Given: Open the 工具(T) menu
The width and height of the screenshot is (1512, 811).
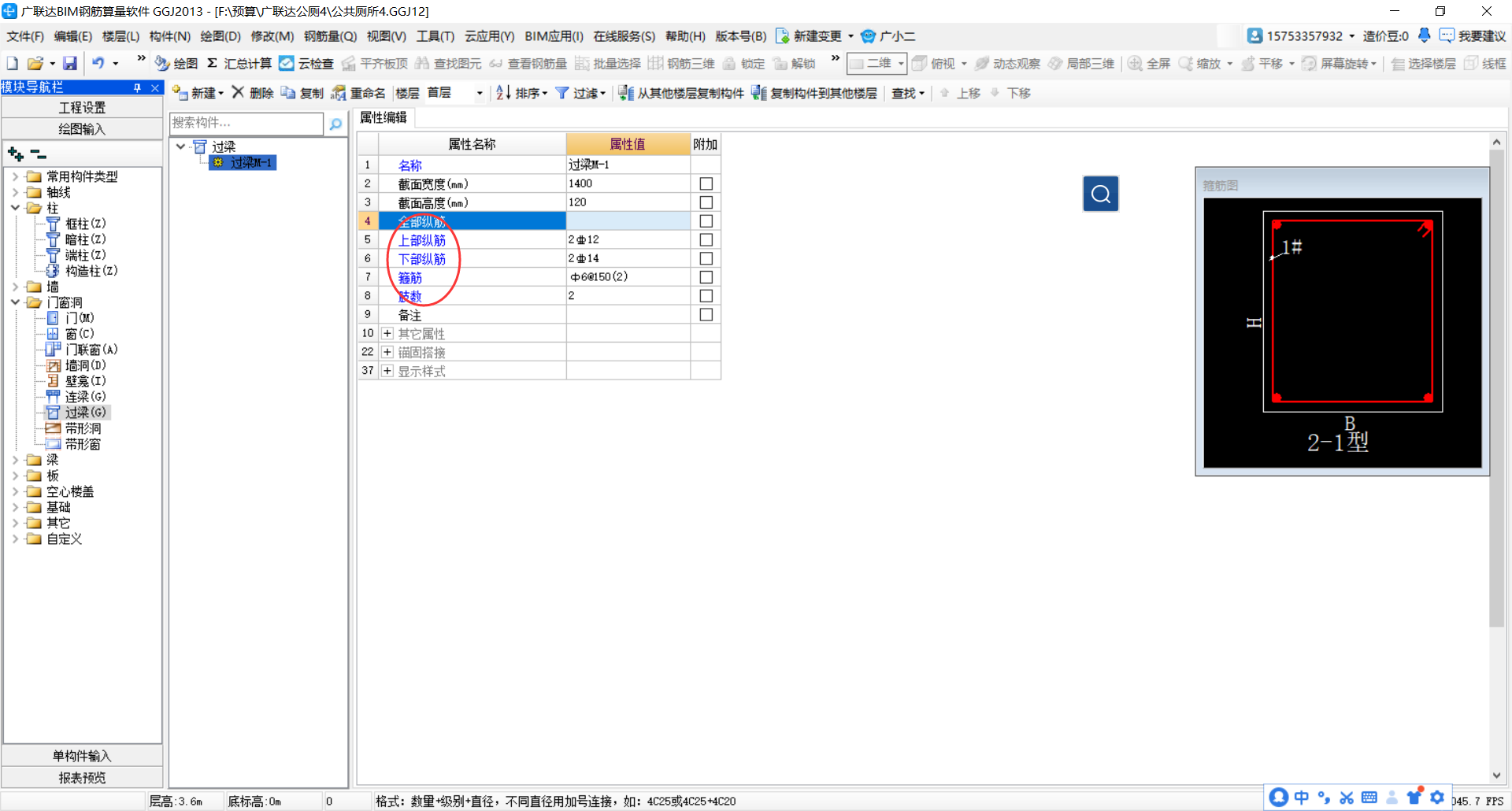Looking at the screenshot, I should click(435, 36).
